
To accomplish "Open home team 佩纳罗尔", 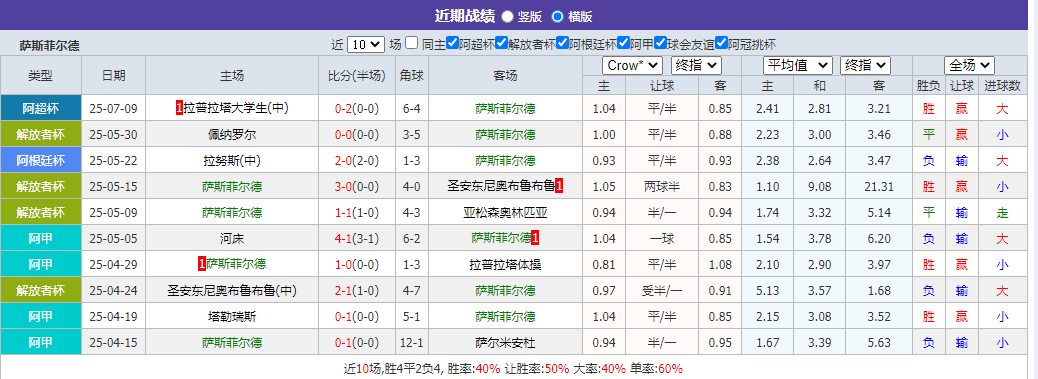I will 232,134.
